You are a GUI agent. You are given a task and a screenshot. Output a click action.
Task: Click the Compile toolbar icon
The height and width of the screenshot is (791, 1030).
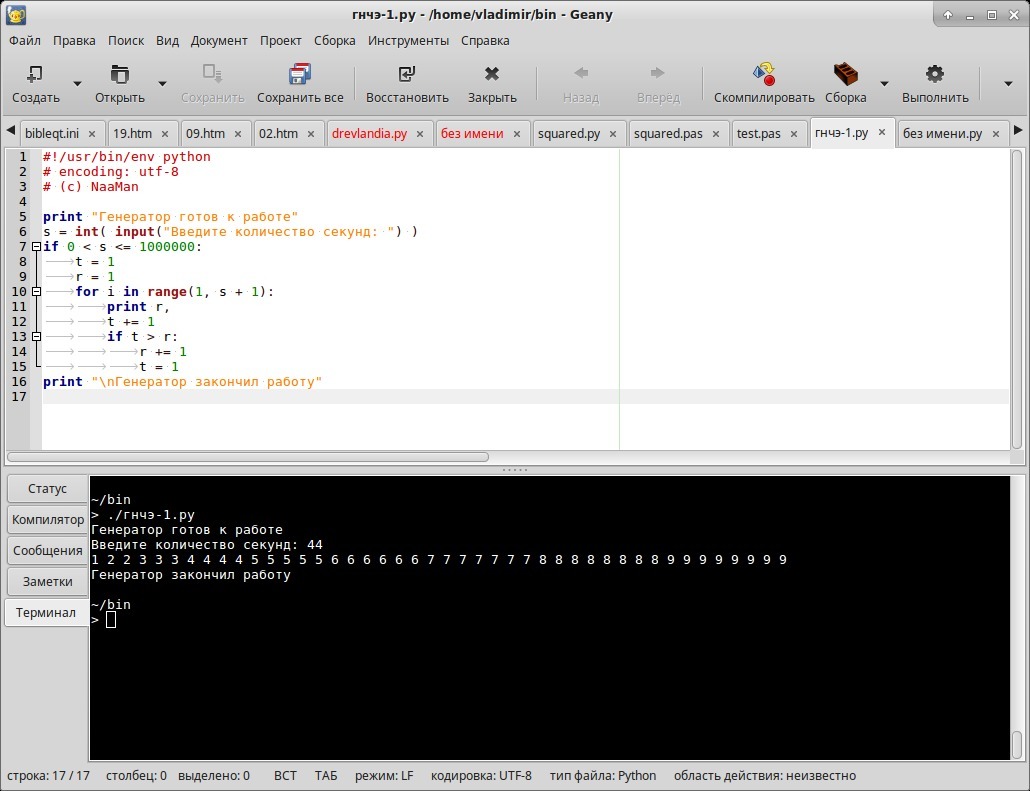pos(764,74)
